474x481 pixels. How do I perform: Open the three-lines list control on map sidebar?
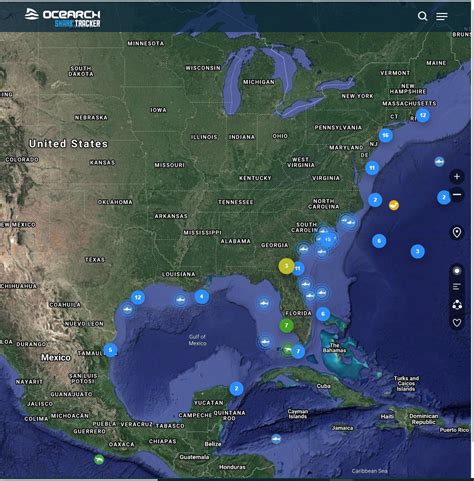[457, 287]
